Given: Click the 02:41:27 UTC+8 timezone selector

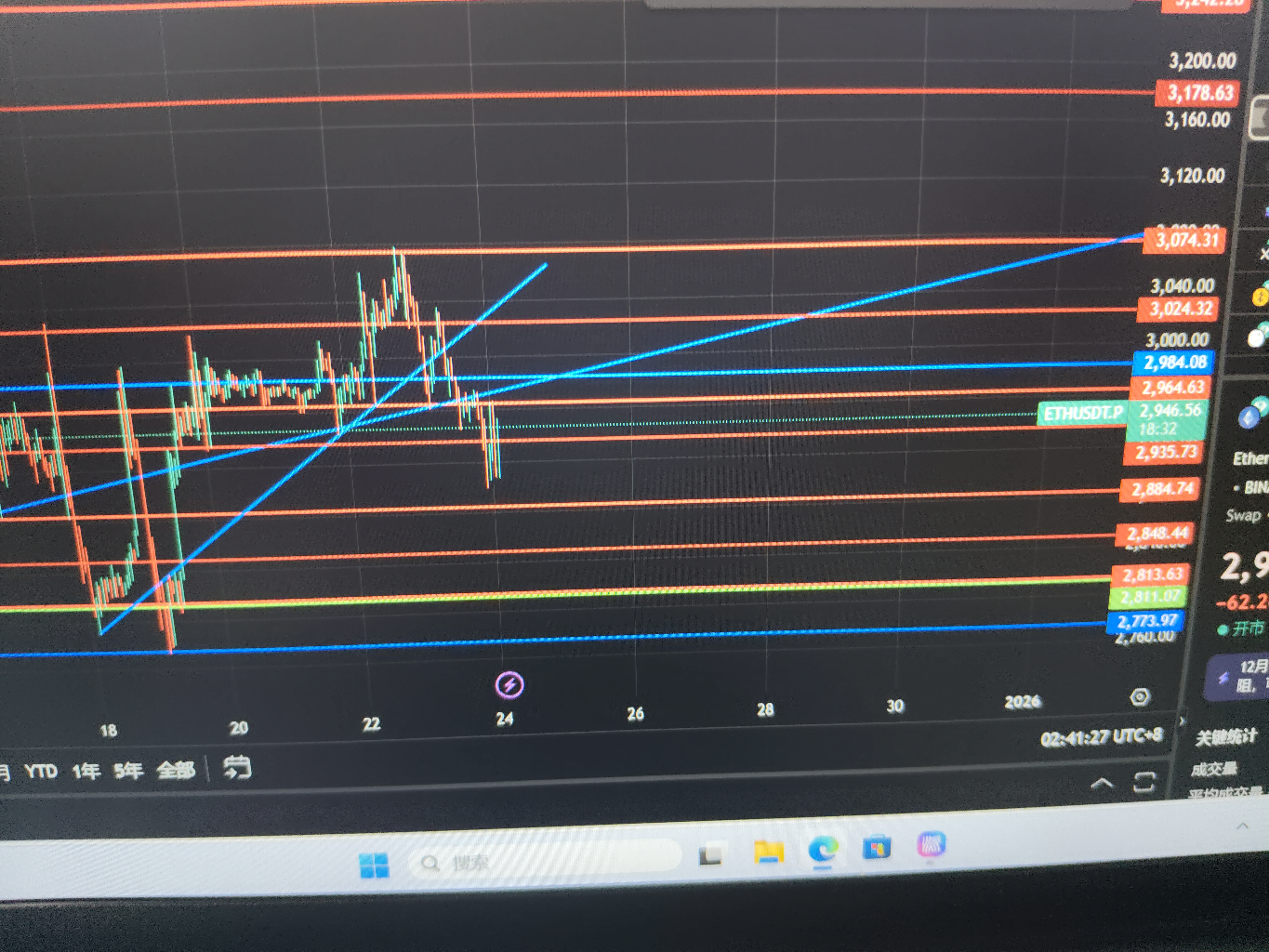Looking at the screenshot, I should [x=1101, y=737].
